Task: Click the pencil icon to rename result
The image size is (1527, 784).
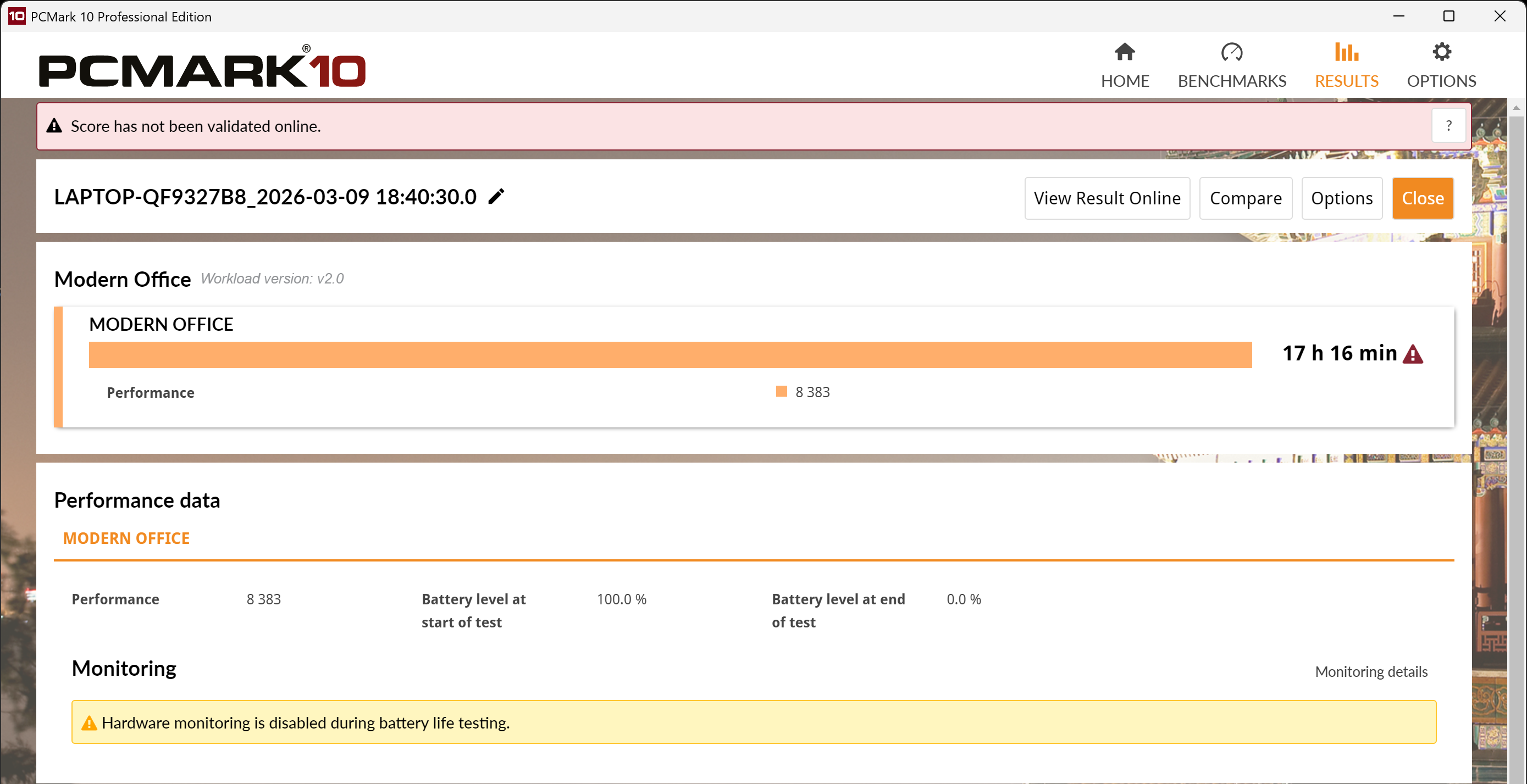Action: [496, 197]
